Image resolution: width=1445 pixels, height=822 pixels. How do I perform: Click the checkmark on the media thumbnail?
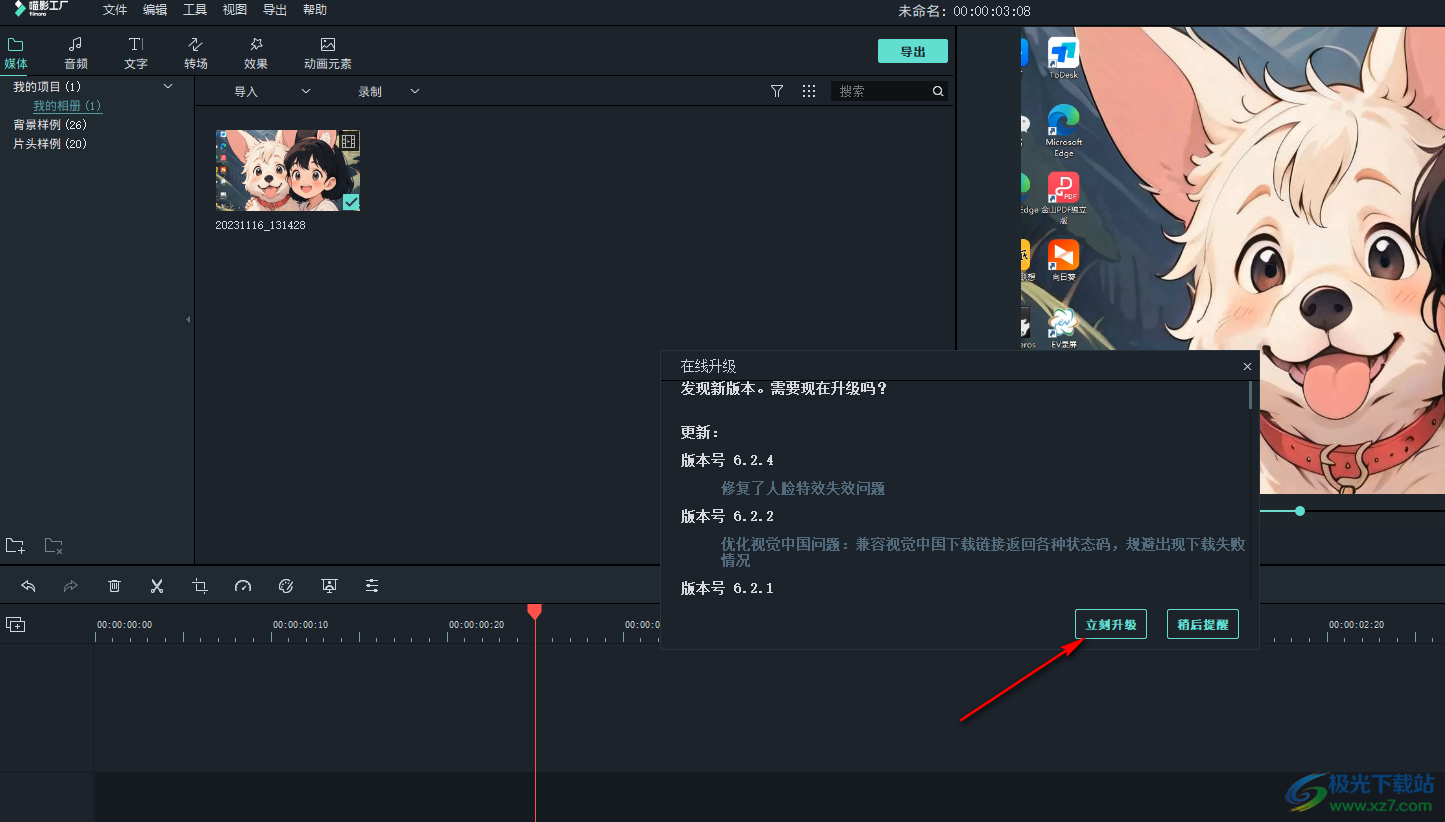[x=351, y=202]
